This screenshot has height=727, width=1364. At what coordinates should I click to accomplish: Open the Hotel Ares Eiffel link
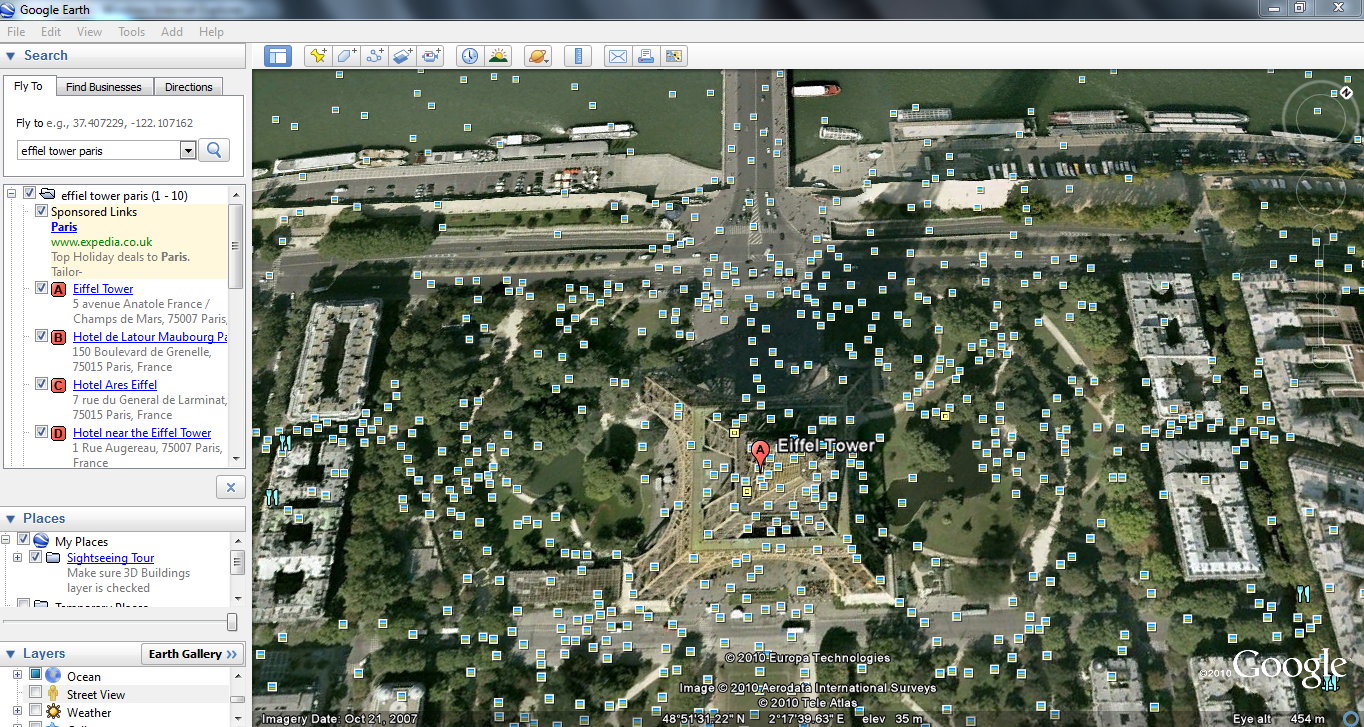click(x=115, y=385)
